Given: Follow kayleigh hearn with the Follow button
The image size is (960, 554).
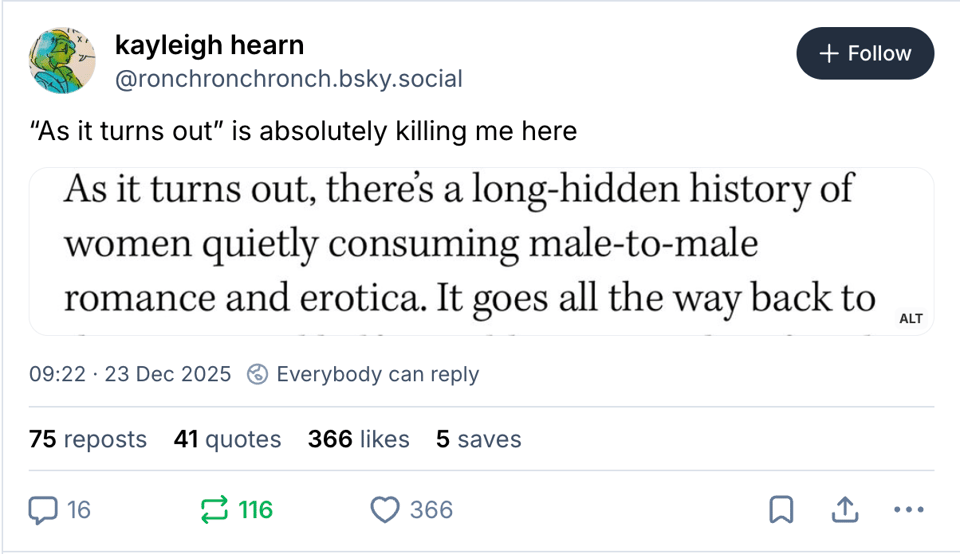Looking at the screenshot, I should (x=865, y=54).
